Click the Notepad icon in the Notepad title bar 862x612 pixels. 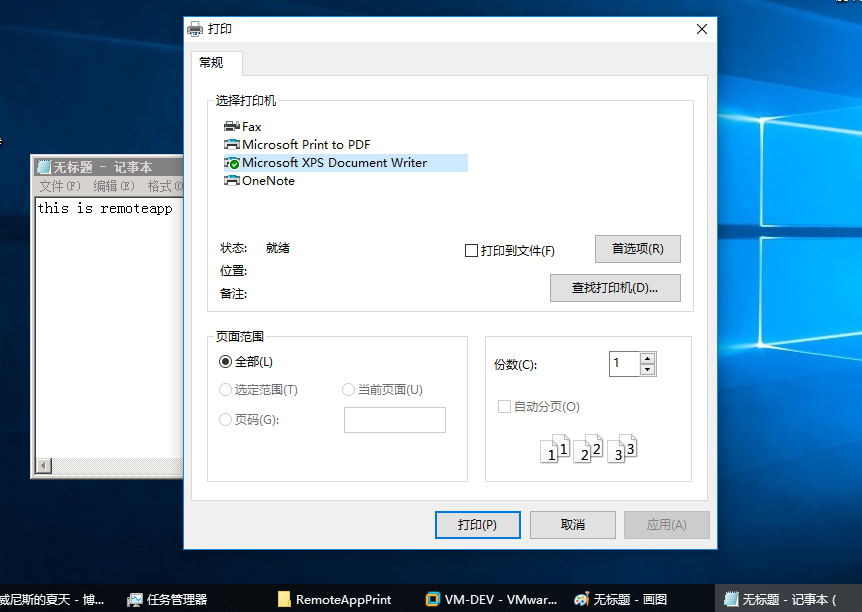click(x=43, y=167)
